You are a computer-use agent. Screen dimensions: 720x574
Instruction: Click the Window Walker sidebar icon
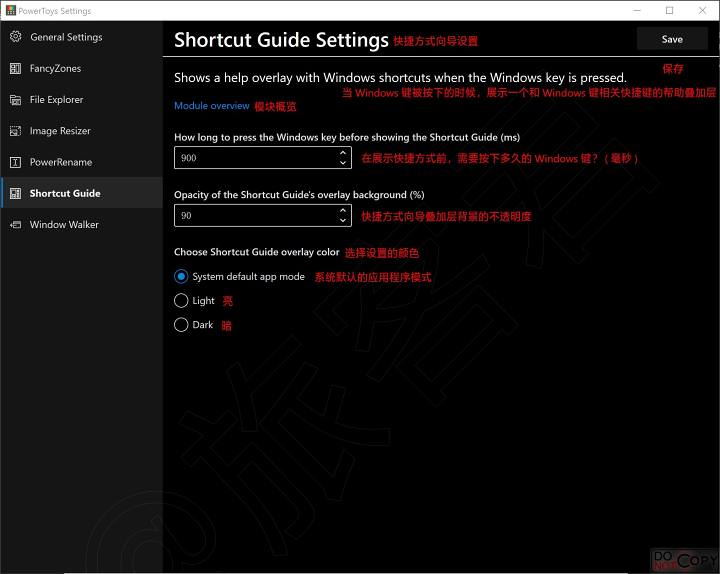(16, 225)
